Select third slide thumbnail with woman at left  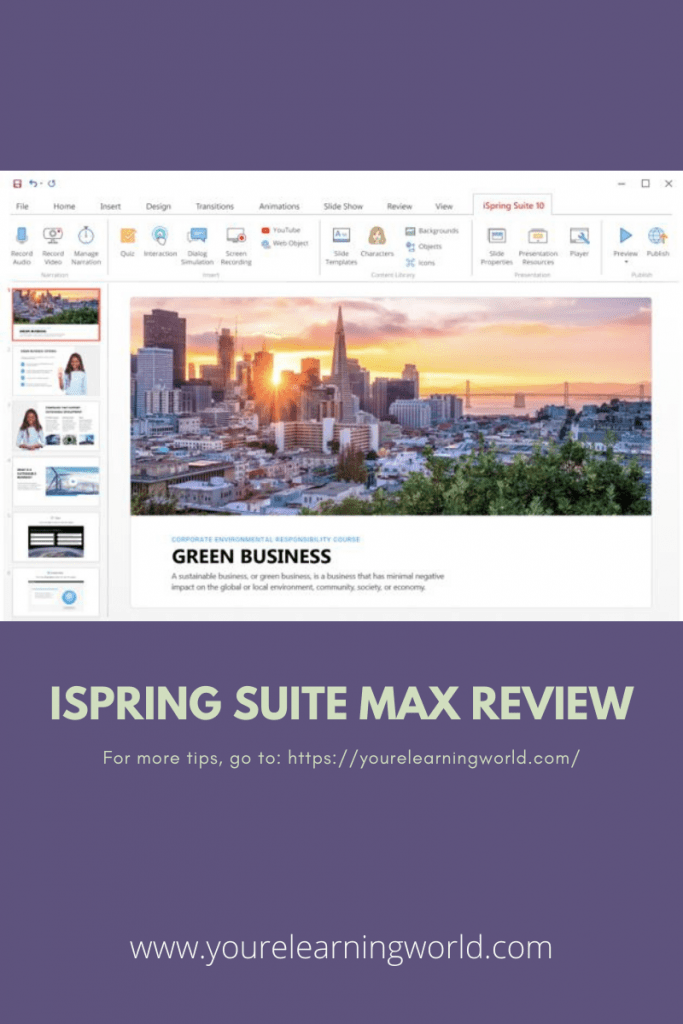coord(56,426)
